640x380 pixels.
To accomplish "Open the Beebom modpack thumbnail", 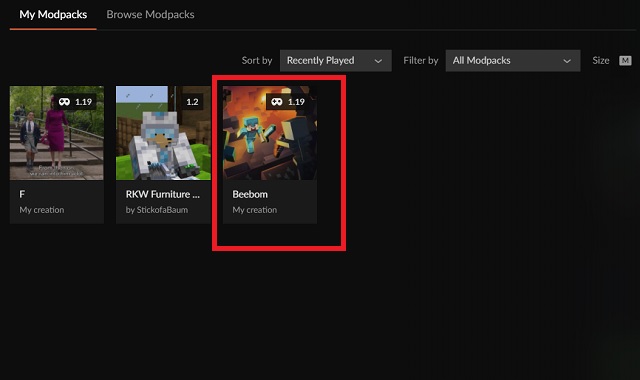I will pos(270,133).
